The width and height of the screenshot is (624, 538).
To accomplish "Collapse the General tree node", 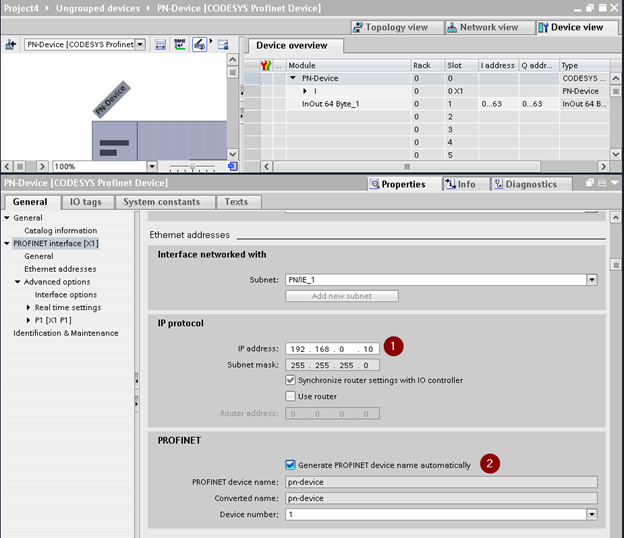I will [x=7, y=218].
